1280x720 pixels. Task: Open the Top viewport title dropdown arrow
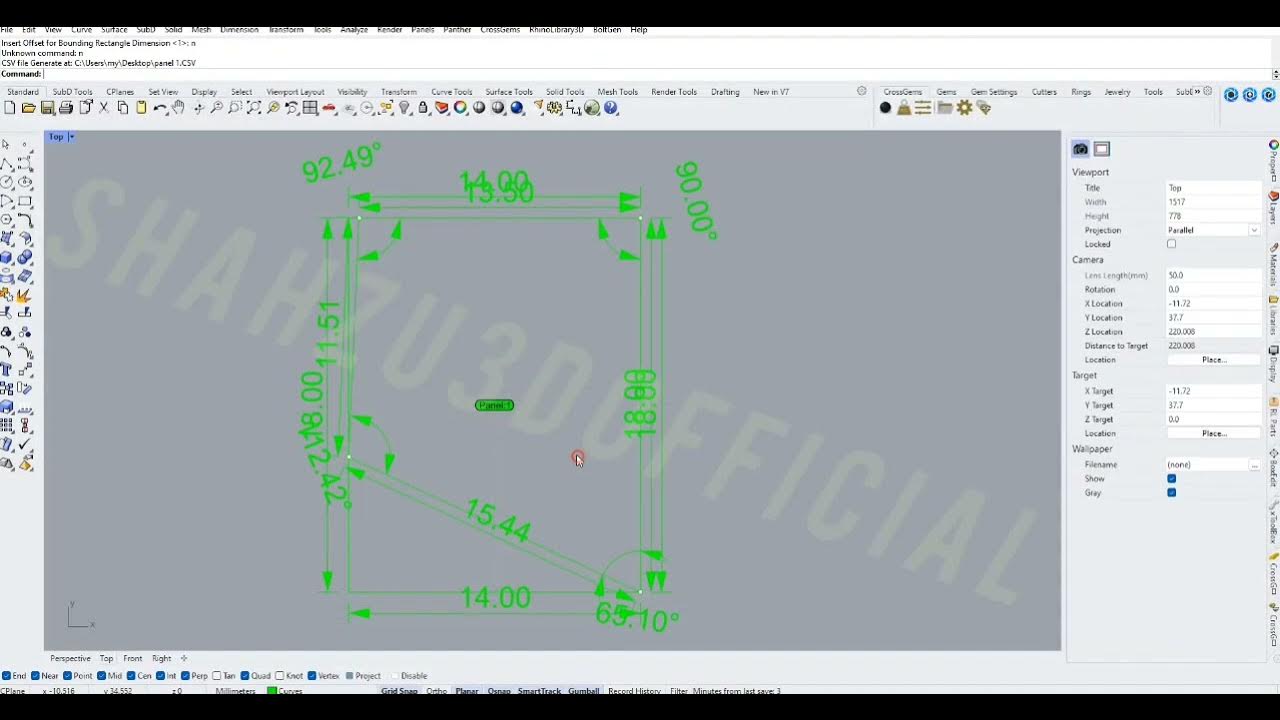(71, 137)
